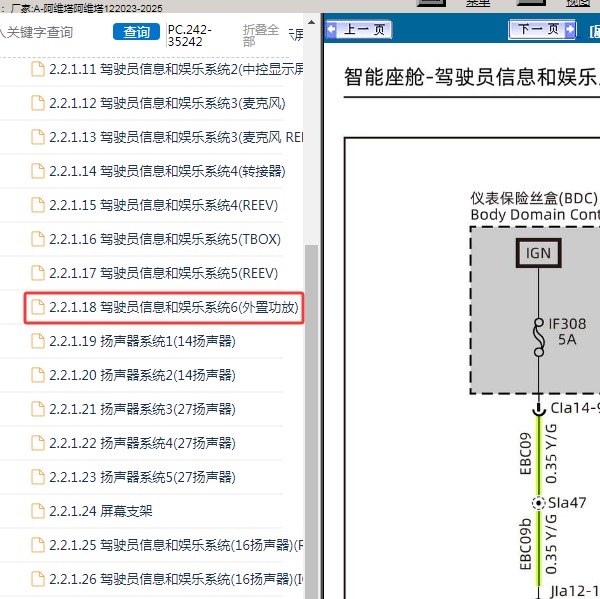The image size is (600, 599).
Task: Click the EBC09 wire label
Action: (x=526, y=454)
